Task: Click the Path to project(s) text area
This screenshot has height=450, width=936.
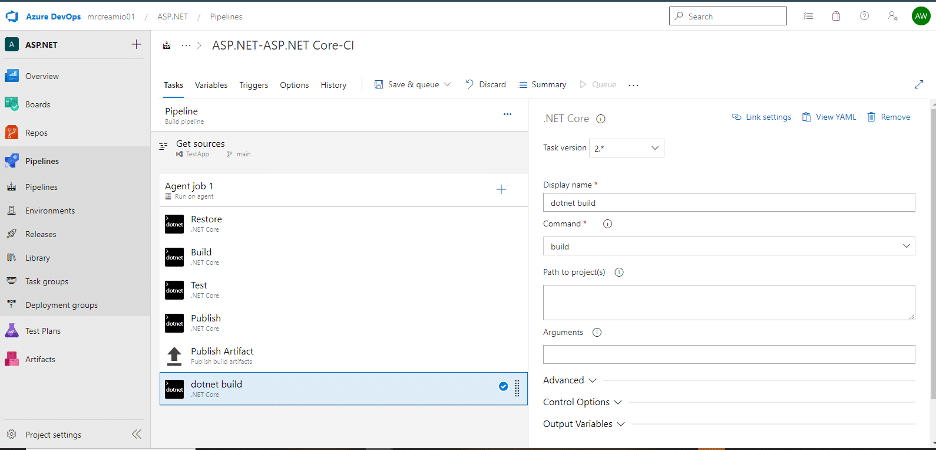Action: point(729,303)
